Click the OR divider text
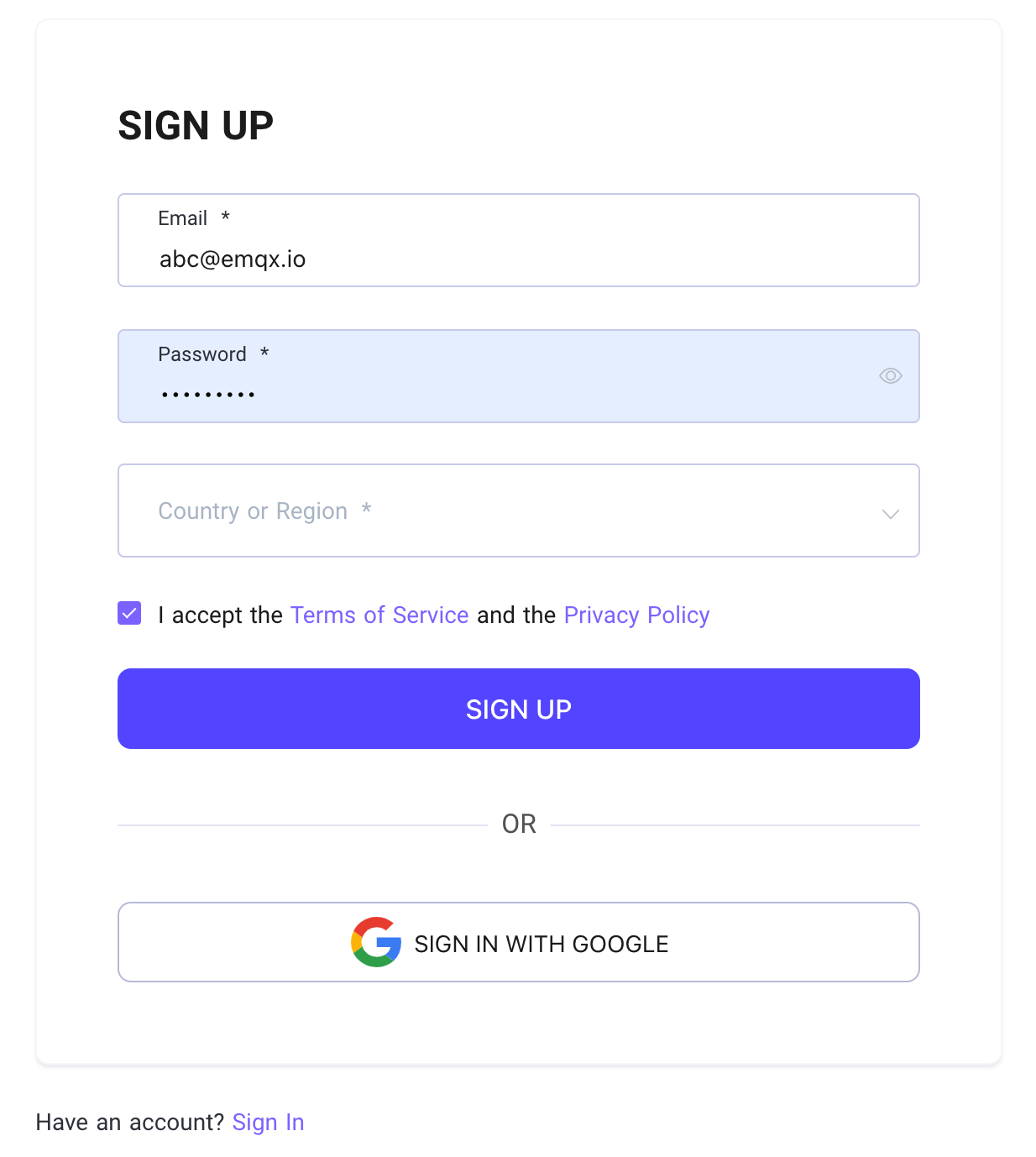The height and width of the screenshot is (1157, 1036). (x=519, y=824)
